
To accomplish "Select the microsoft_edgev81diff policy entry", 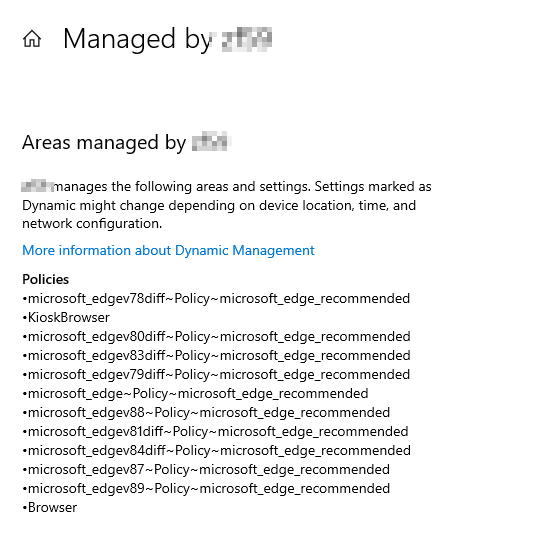I will coord(215,432).
